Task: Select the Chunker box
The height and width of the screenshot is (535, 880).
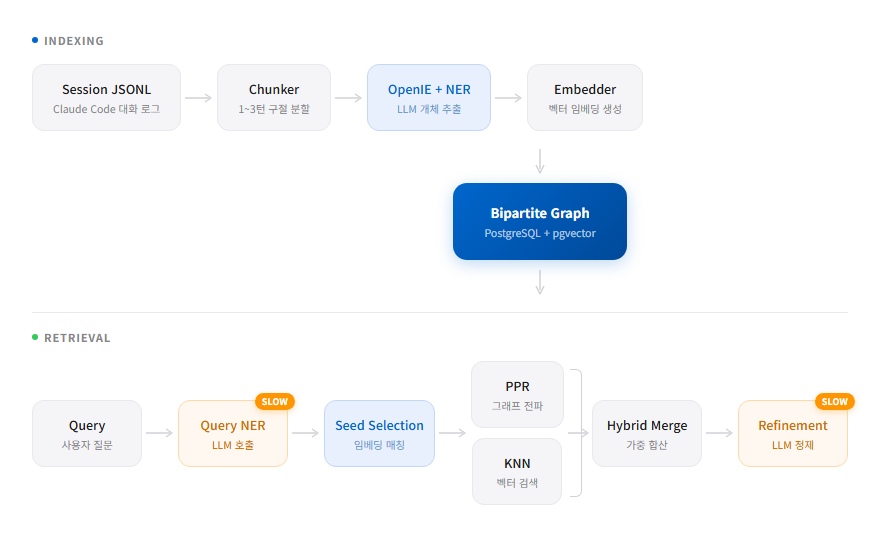Action: click(x=274, y=97)
